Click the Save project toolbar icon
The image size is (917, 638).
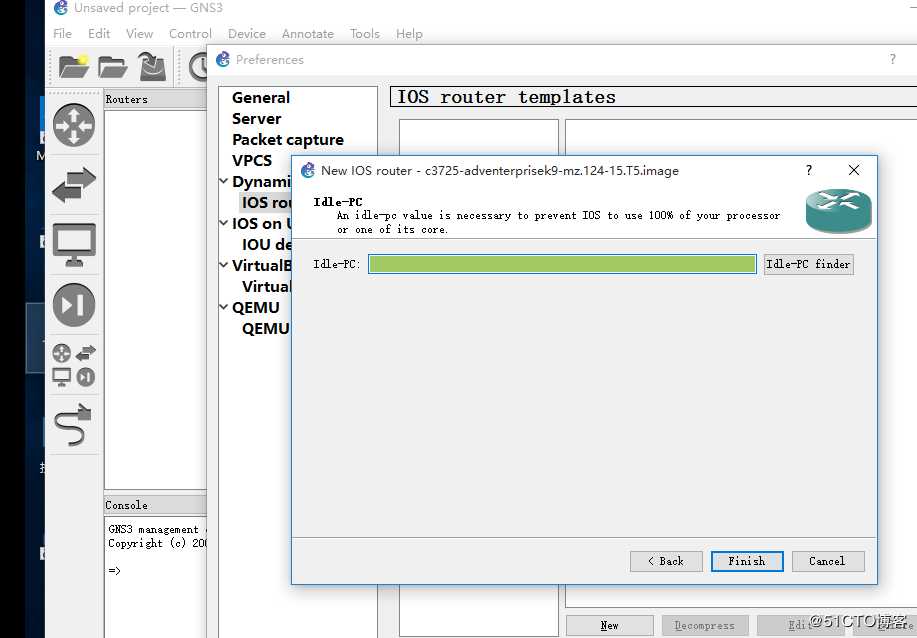coord(152,66)
